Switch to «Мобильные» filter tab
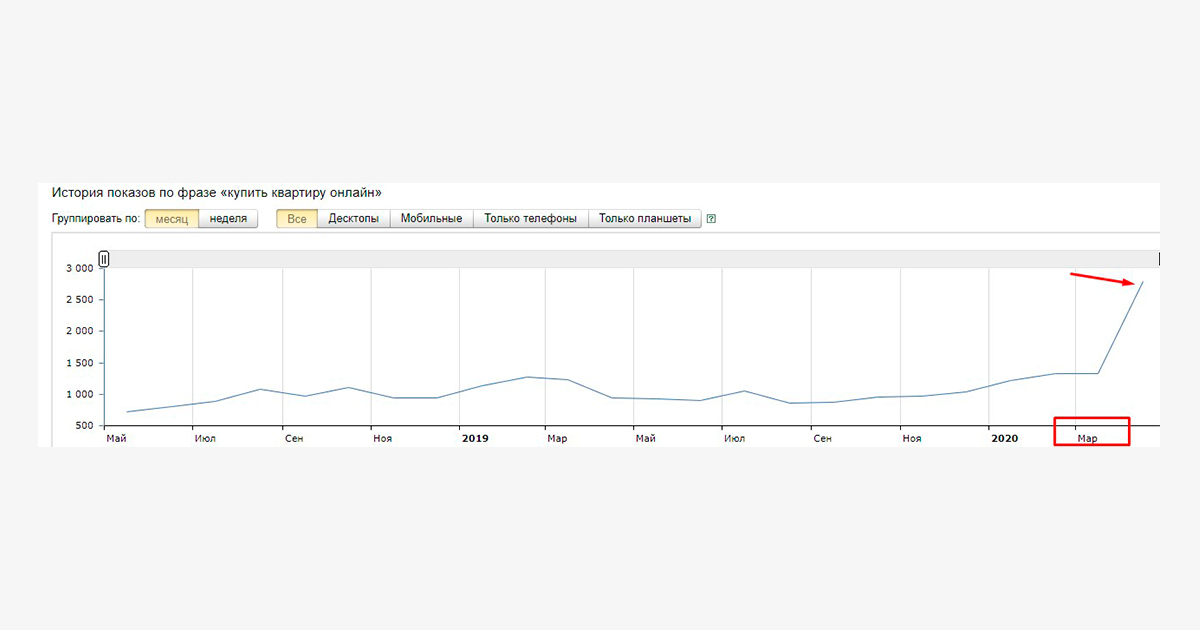This screenshot has height=630, width=1200. click(x=432, y=219)
